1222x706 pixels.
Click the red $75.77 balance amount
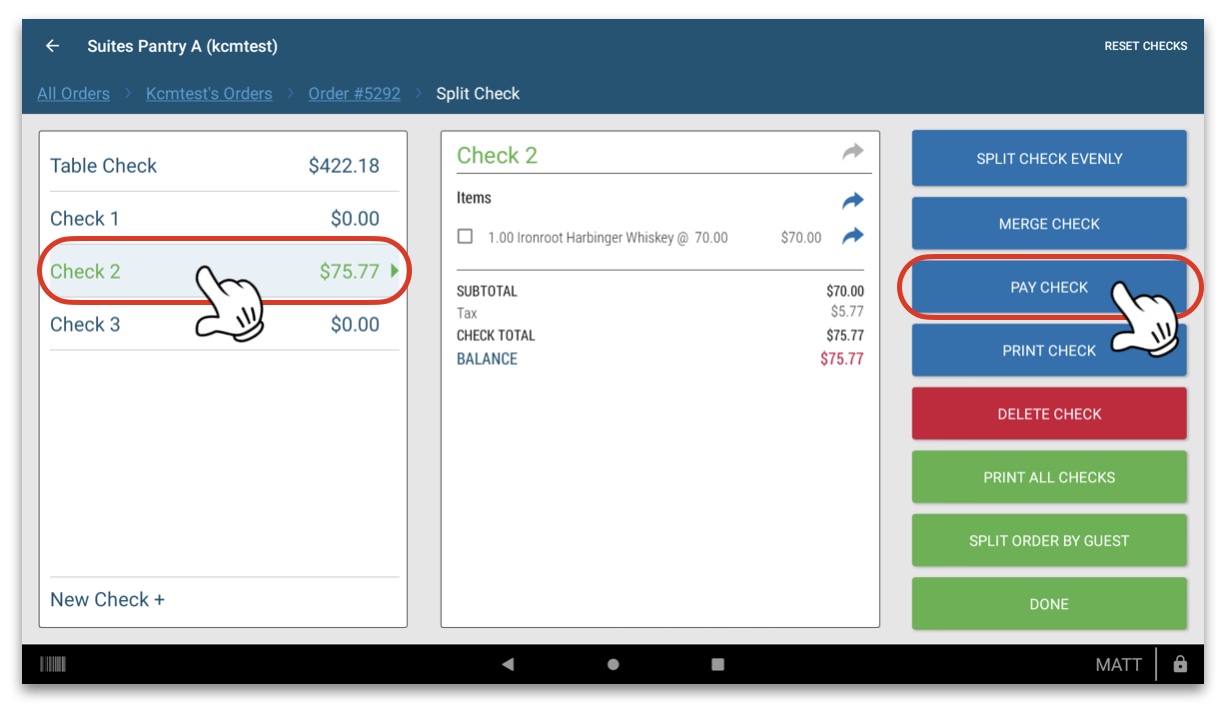(x=842, y=359)
